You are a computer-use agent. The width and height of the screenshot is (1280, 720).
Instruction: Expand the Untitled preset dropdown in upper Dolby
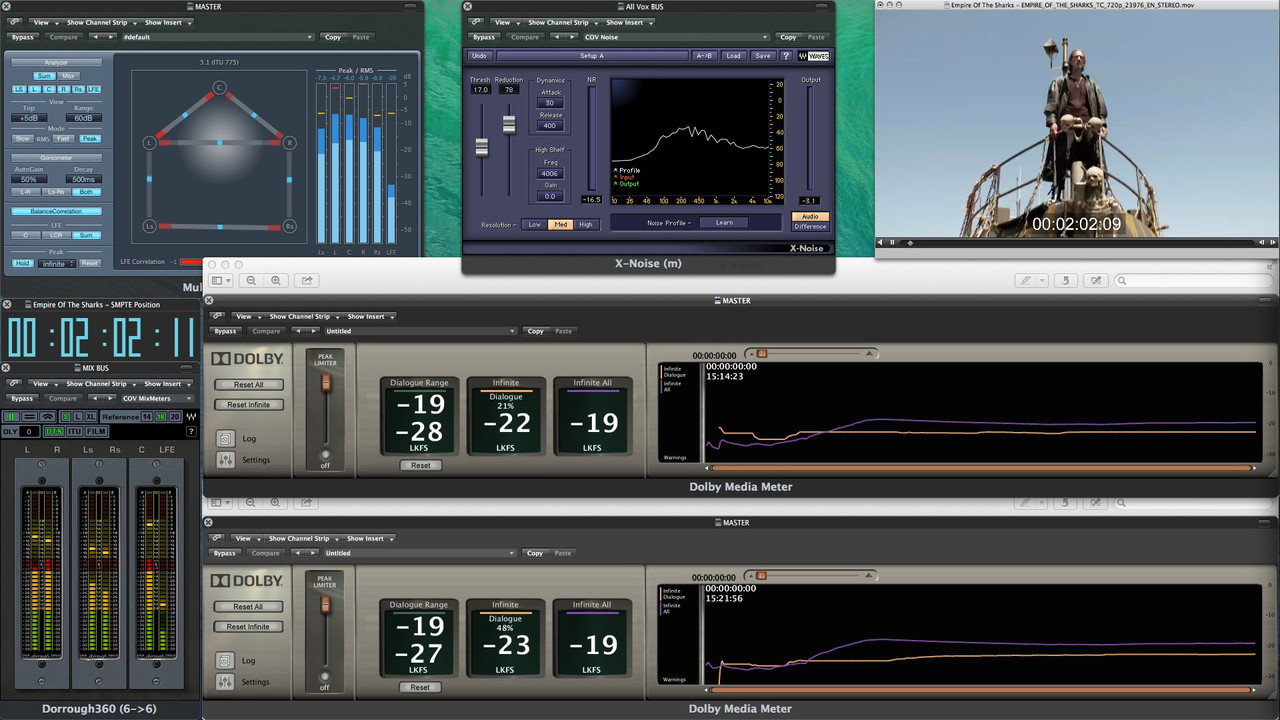(419, 331)
